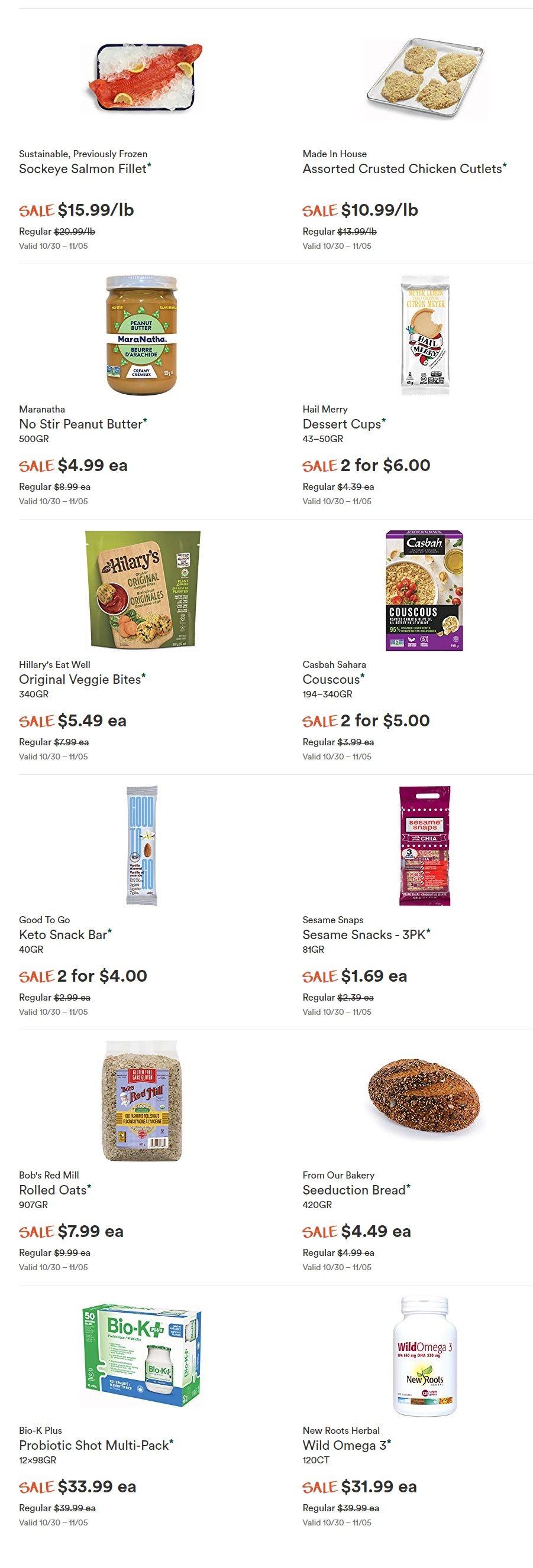Open the Hilary's Veggie Bites bag image
533x1568 pixels.
(x=141, y=589)
